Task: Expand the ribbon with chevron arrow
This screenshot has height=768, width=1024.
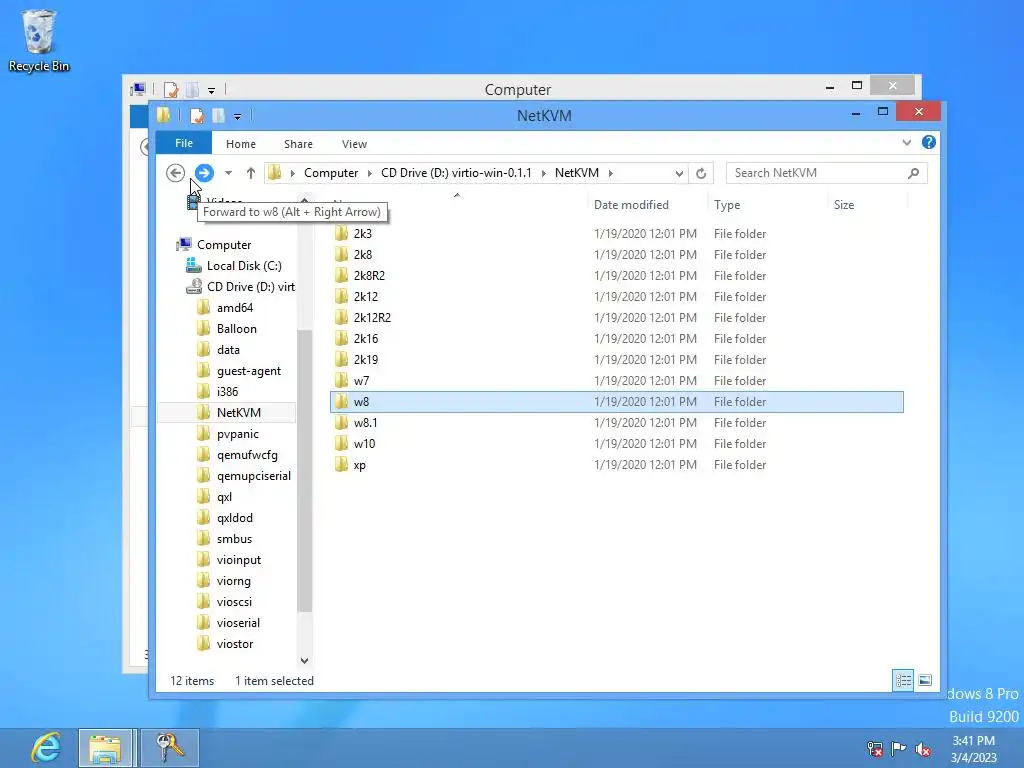Action: point(906,142)
